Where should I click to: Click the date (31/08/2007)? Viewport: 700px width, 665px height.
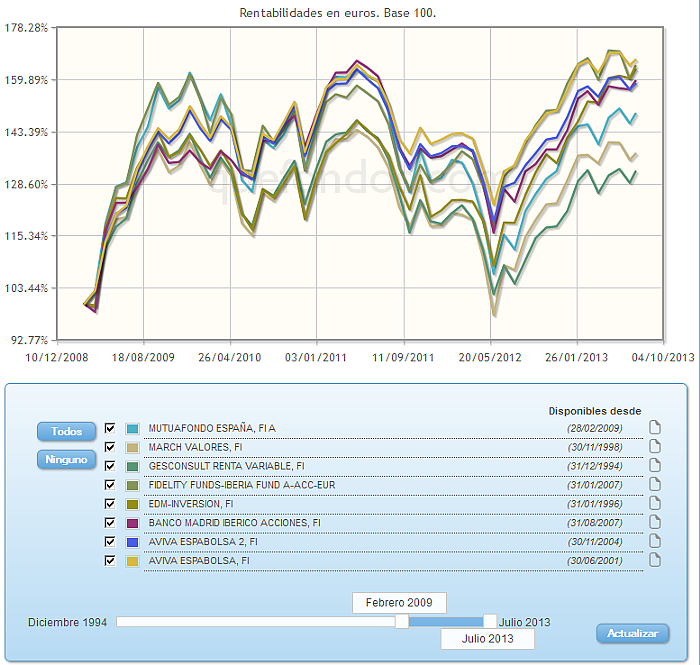point(595,523)
